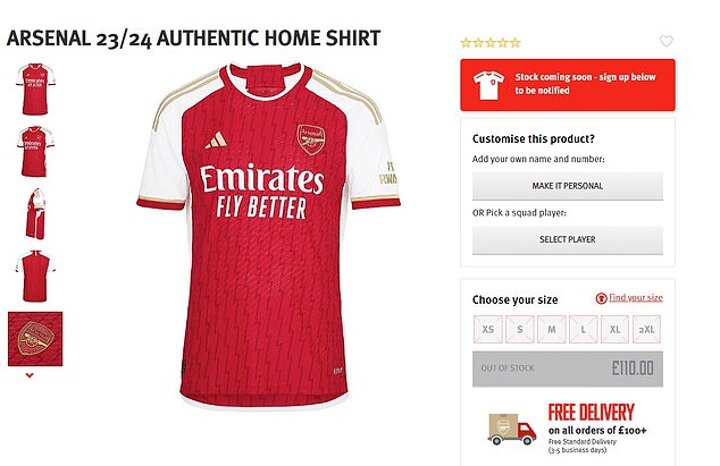Screen dimensions: 720x466
Task: Open the Select Player picker
Action: (567, 240)
